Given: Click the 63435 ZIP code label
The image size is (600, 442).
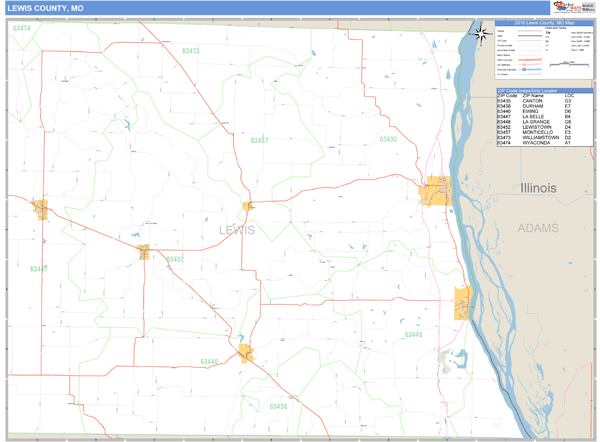Looking at the screenshot, I should [x=388, y=139].
